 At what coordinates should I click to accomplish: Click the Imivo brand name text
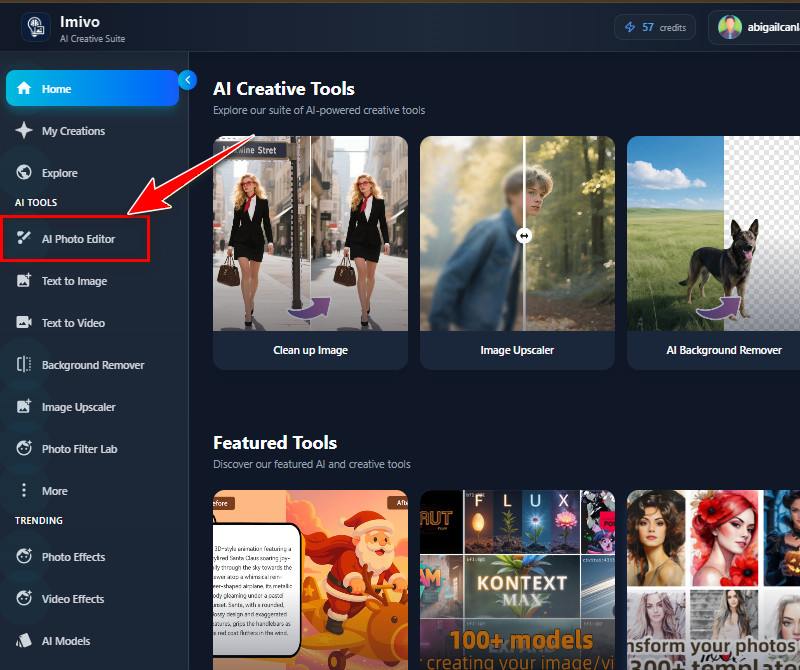pyautogui.click(x=80, y=21)
